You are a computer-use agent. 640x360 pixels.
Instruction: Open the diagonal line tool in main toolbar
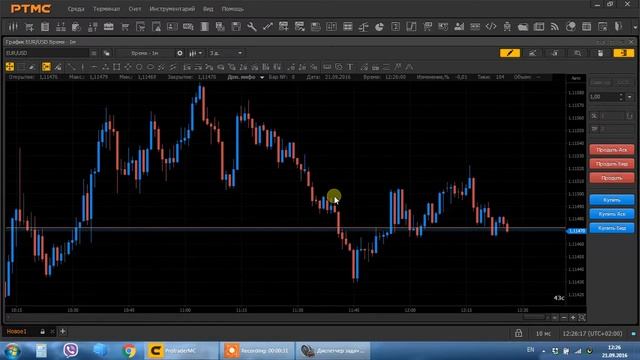[268, 27]
